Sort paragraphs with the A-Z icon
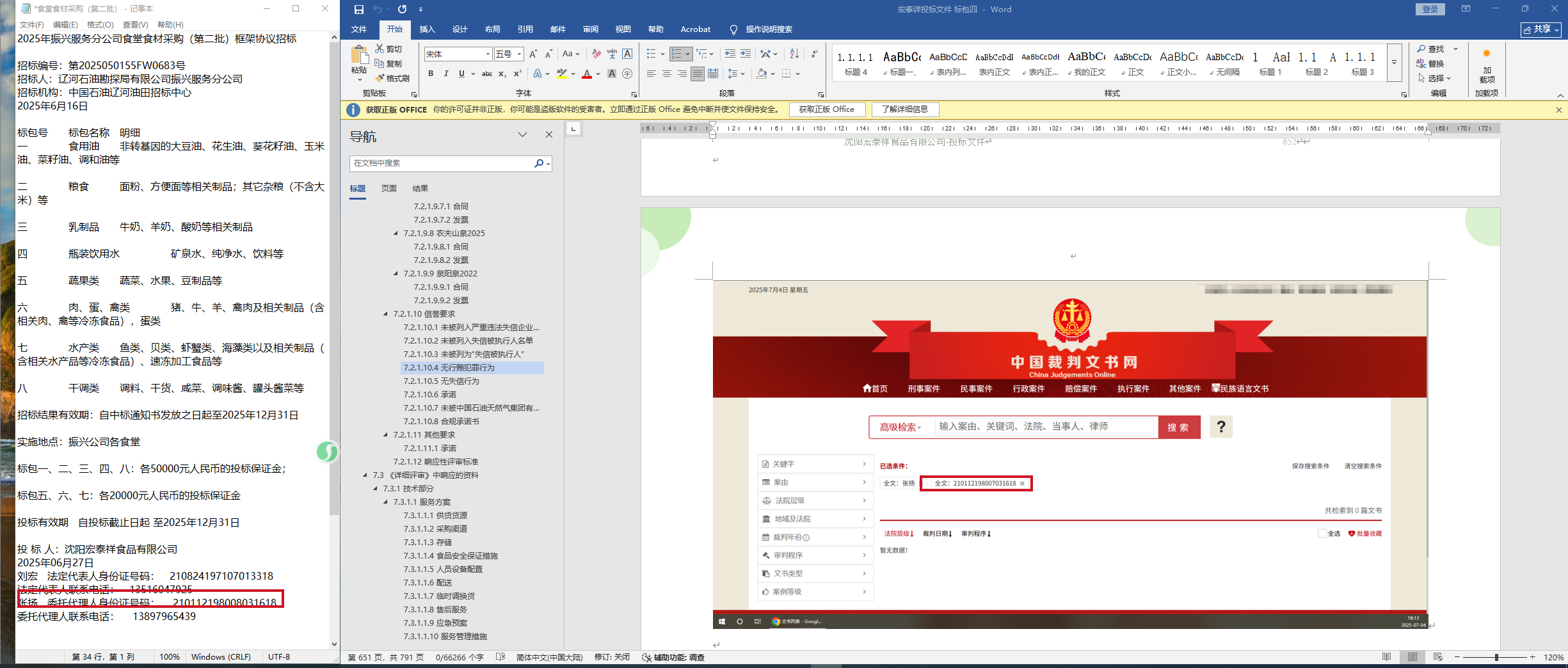The image size is (1568, 668). 794,54
